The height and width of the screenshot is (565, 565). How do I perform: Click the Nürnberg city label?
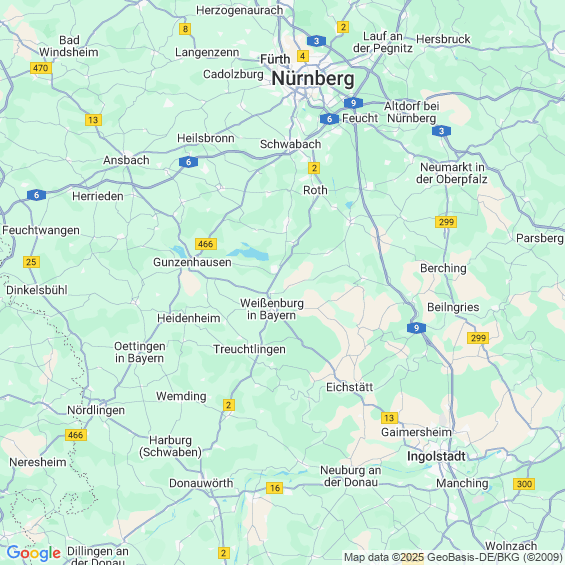[x=313, y=79]
